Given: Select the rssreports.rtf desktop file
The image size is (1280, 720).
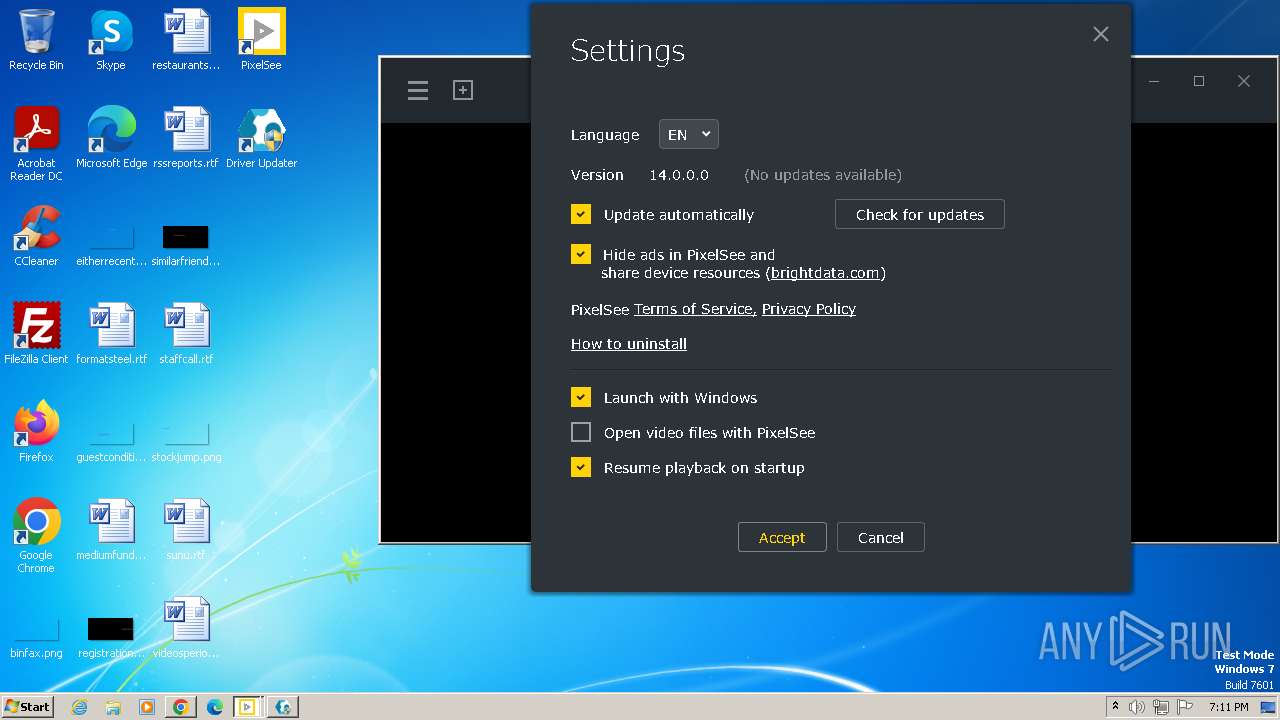Looking at the screenshot, I should (x=186, y=138).
